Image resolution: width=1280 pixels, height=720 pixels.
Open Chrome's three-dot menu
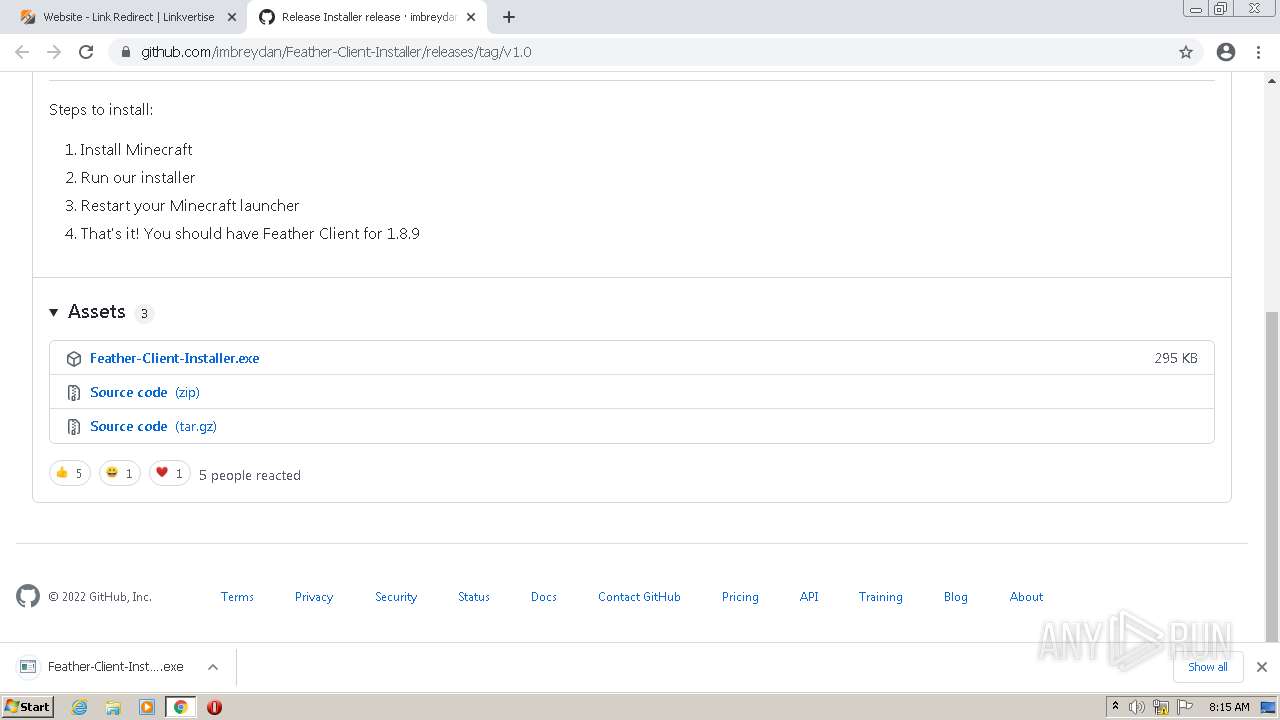1259,52
